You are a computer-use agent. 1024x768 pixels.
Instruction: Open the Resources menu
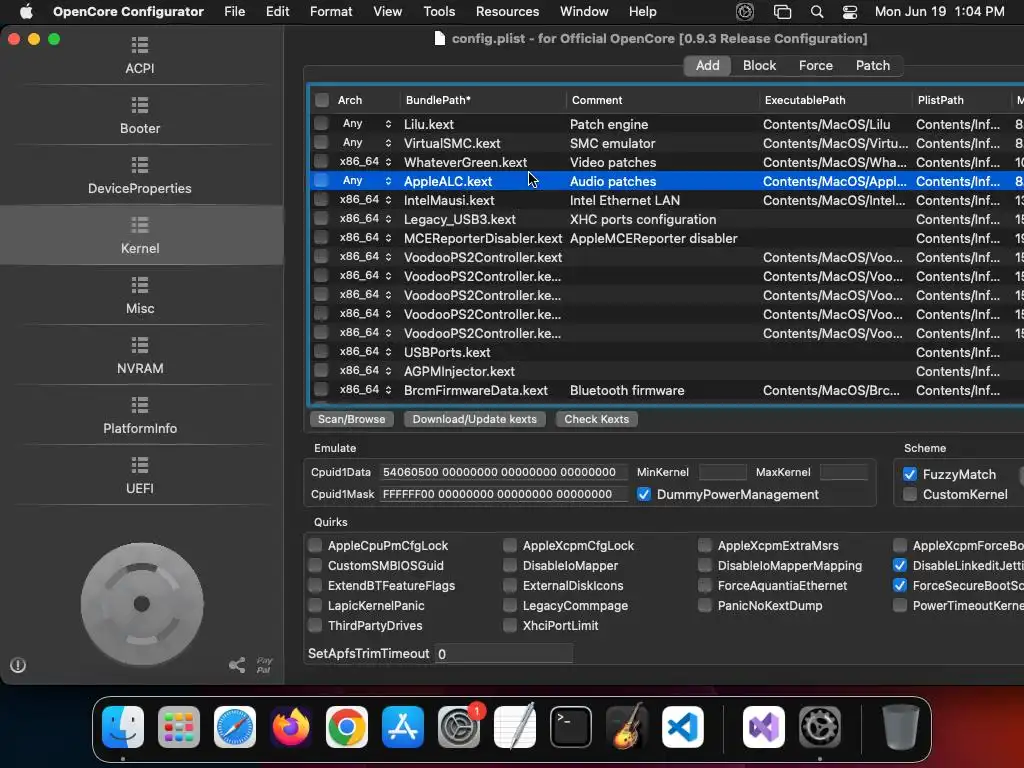point(507,12)
